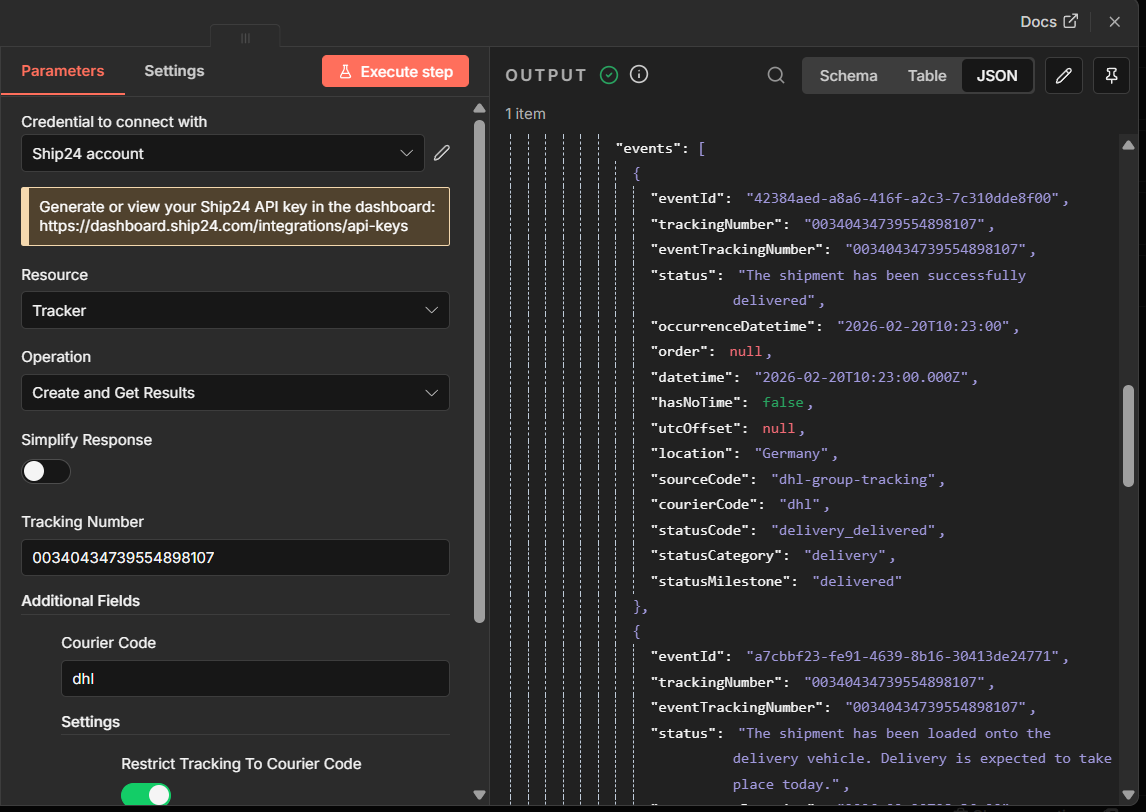
Task: Click the edit output pencil icon
Action: 1063,75
